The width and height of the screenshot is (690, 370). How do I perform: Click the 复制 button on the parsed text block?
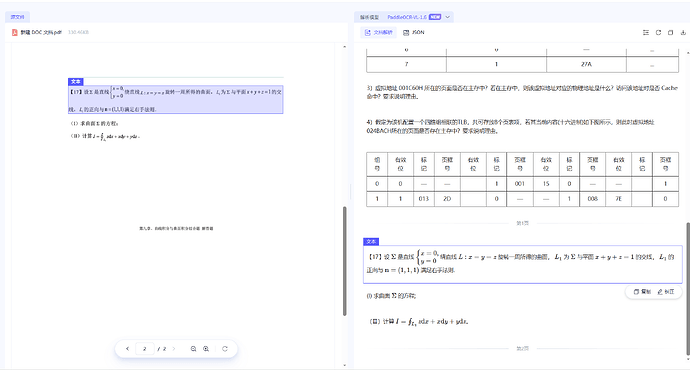tap(642, 292)
